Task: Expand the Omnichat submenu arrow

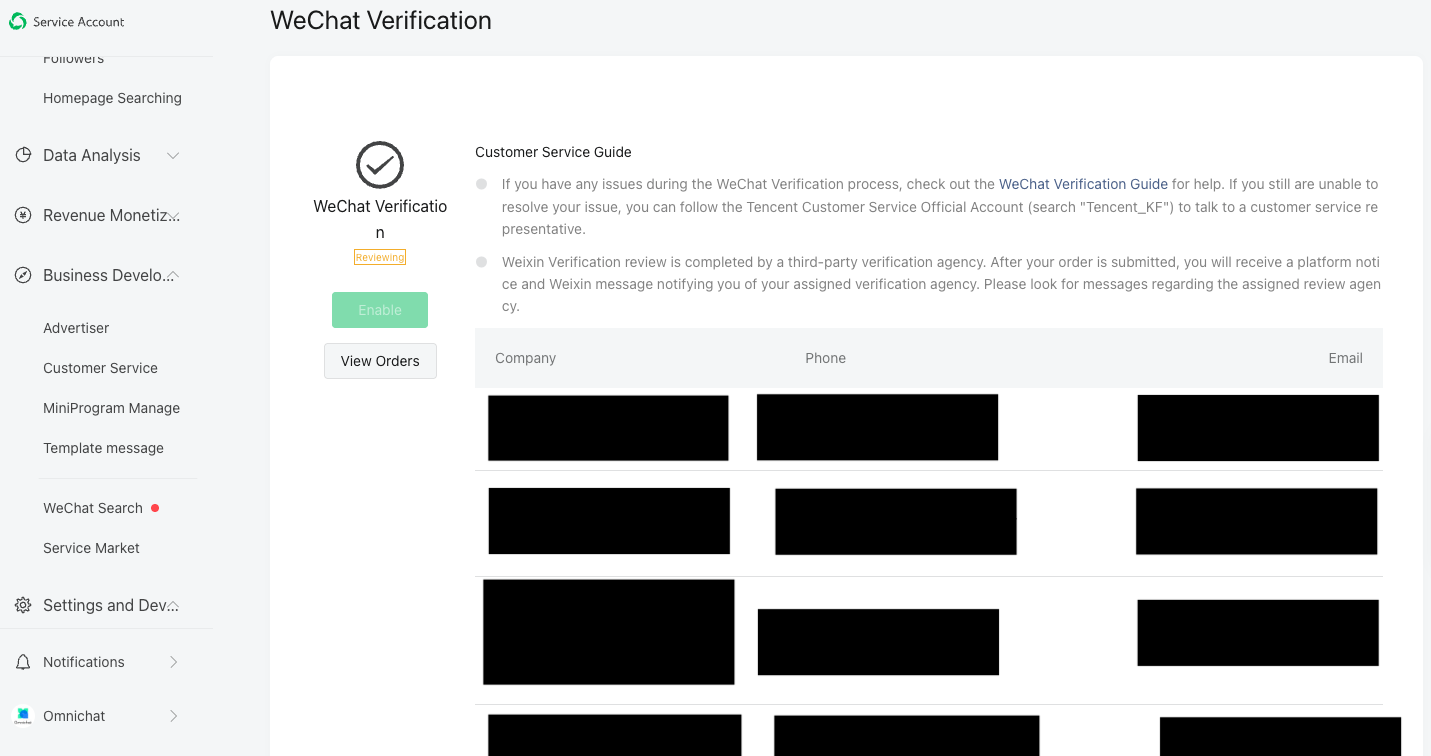Action: 173,716
